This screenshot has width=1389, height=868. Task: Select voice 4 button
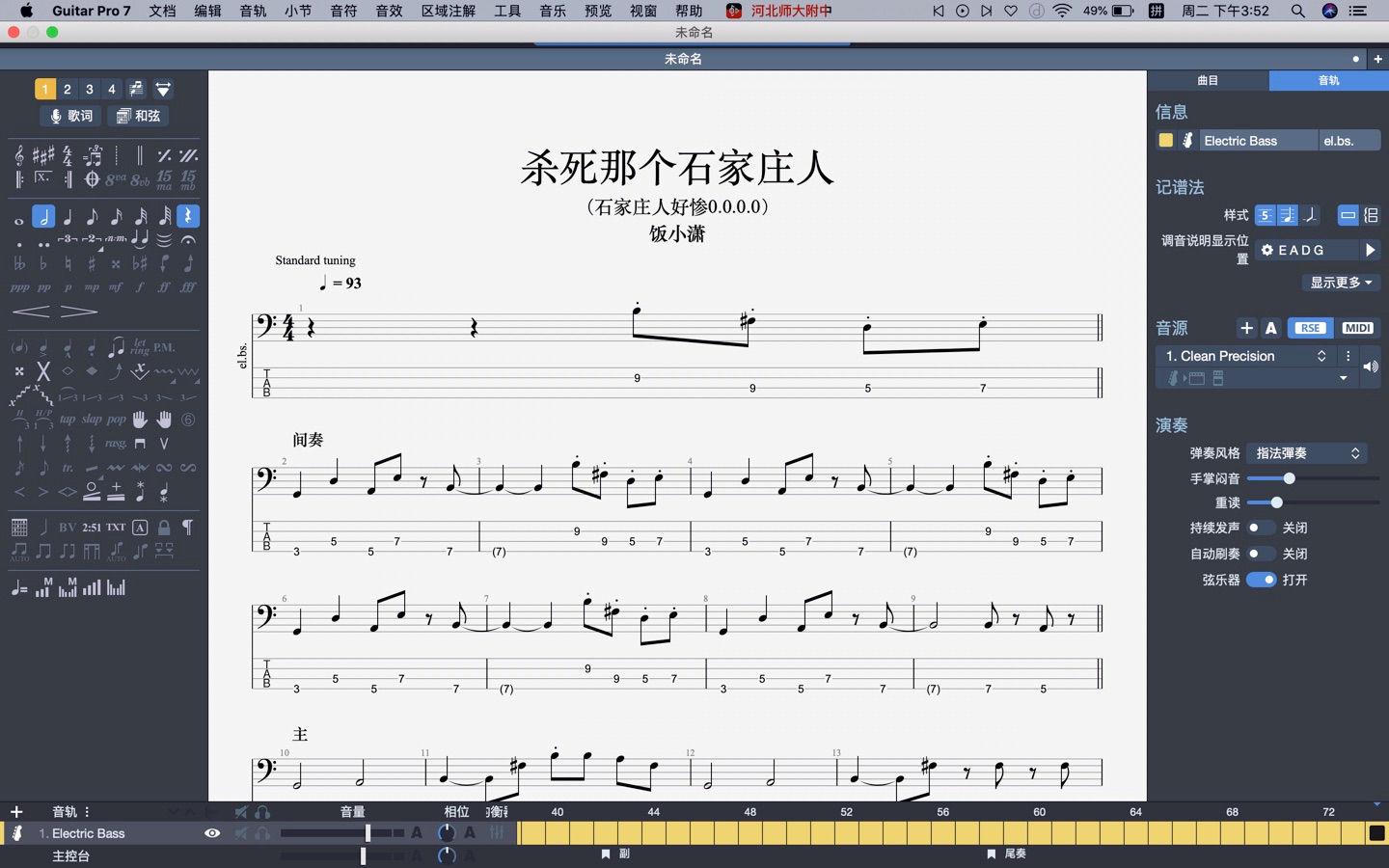[x=112, y=89]
